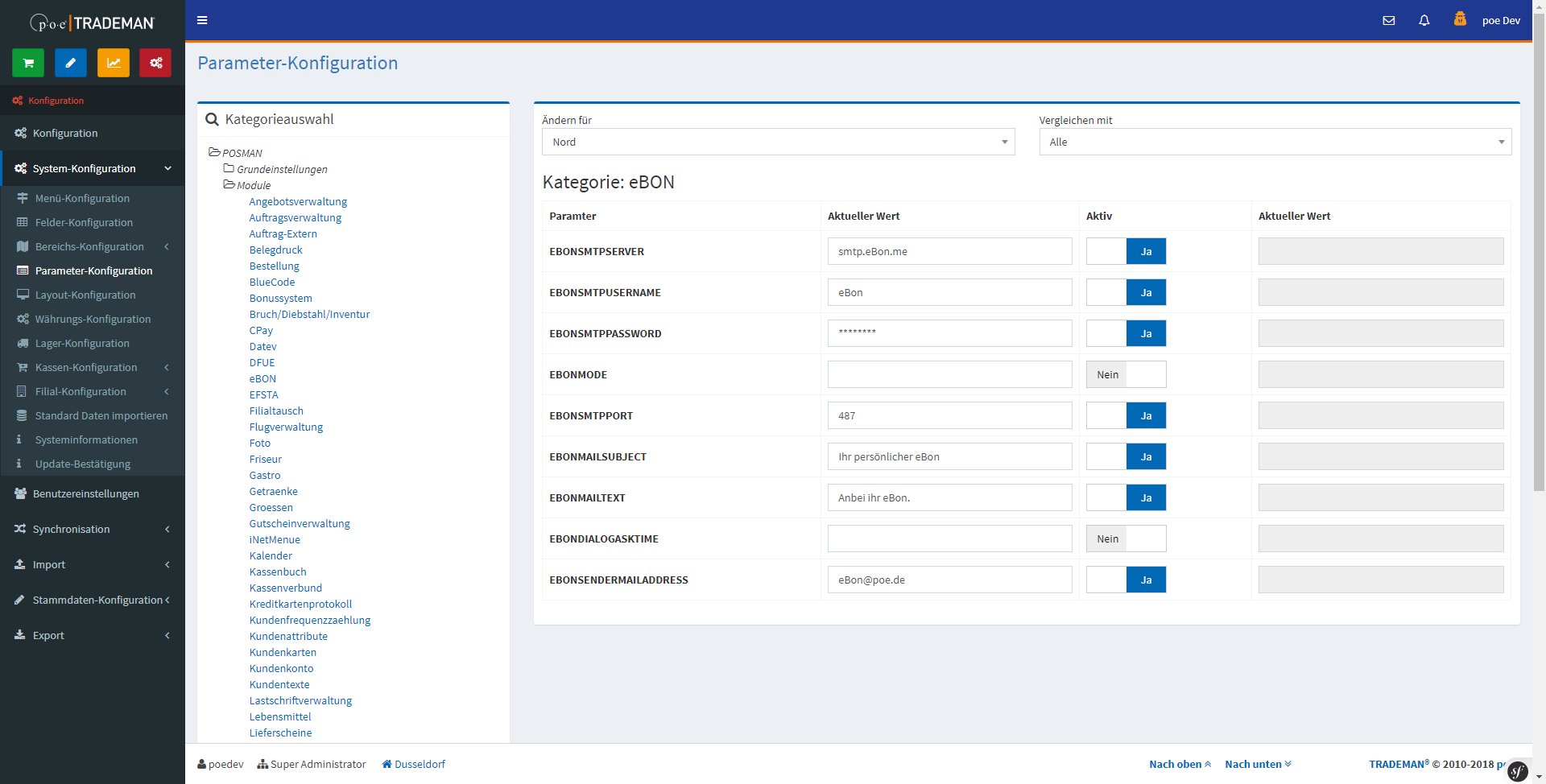
Task: Toggle Aktiv switch for EBONSENDERMAILADDRESS
Action: point(1126,580)
